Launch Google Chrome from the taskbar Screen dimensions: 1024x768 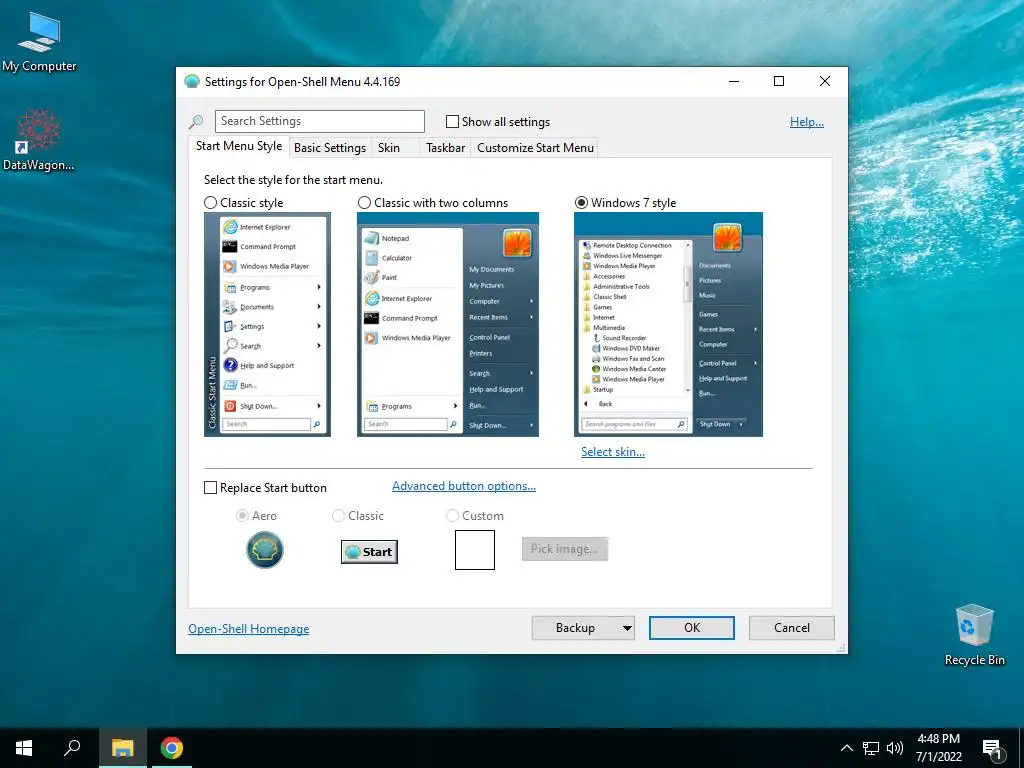[172, 748]
